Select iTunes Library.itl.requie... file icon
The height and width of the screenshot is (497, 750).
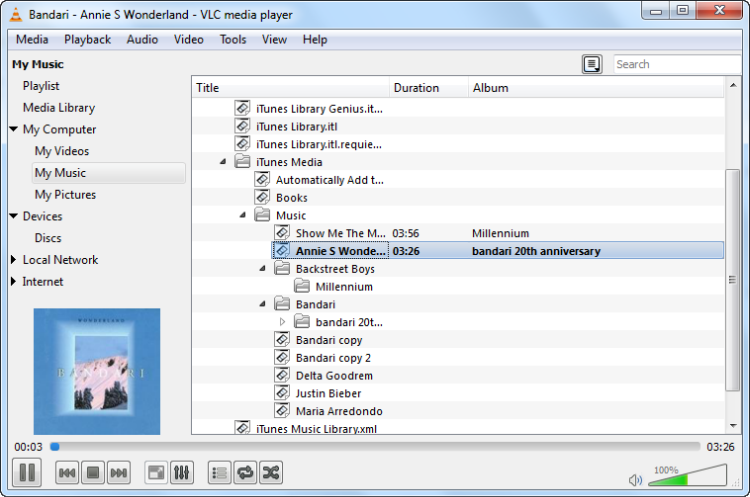(243, 144)
